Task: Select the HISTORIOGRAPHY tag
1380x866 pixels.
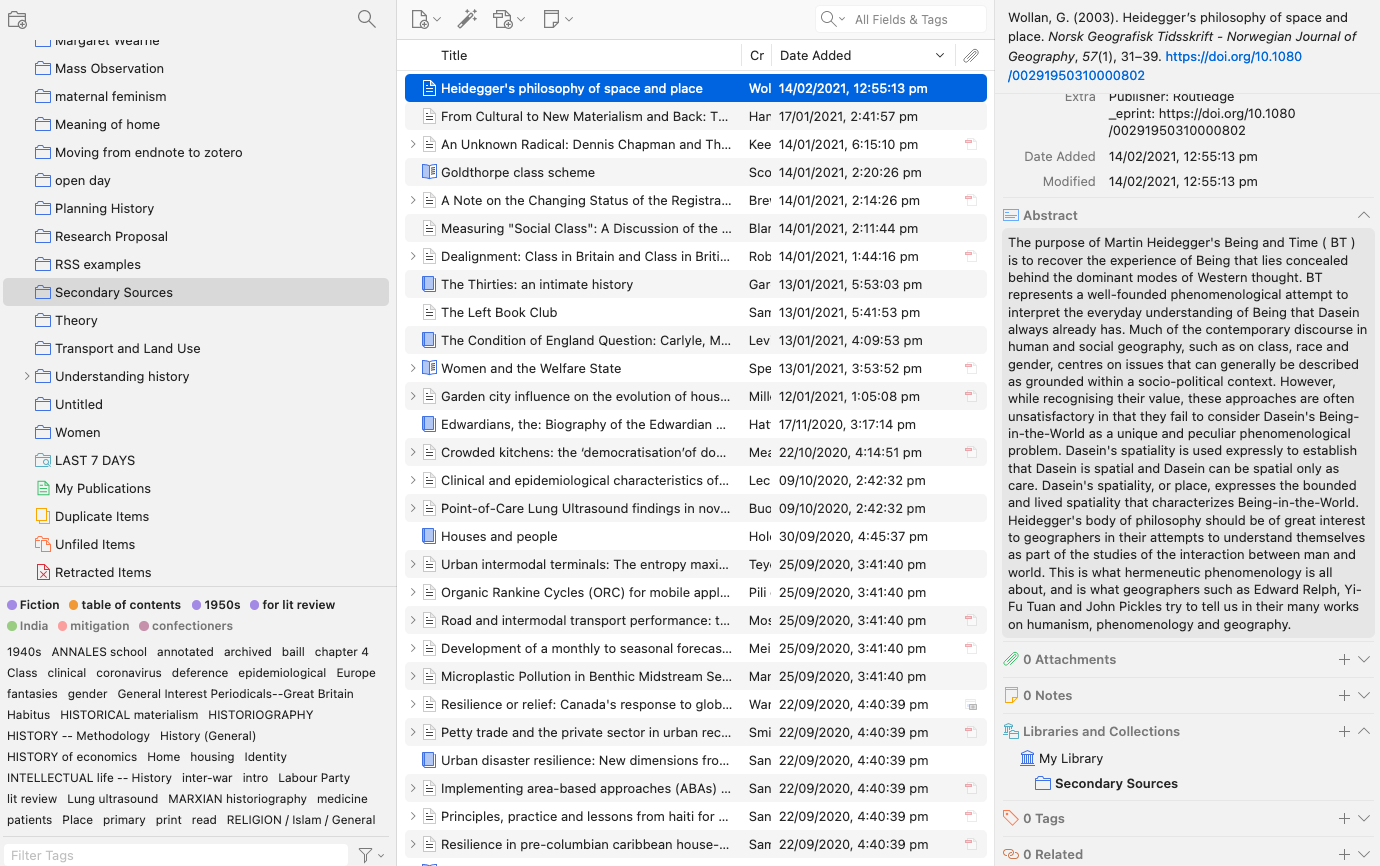Action: [261, 715]
